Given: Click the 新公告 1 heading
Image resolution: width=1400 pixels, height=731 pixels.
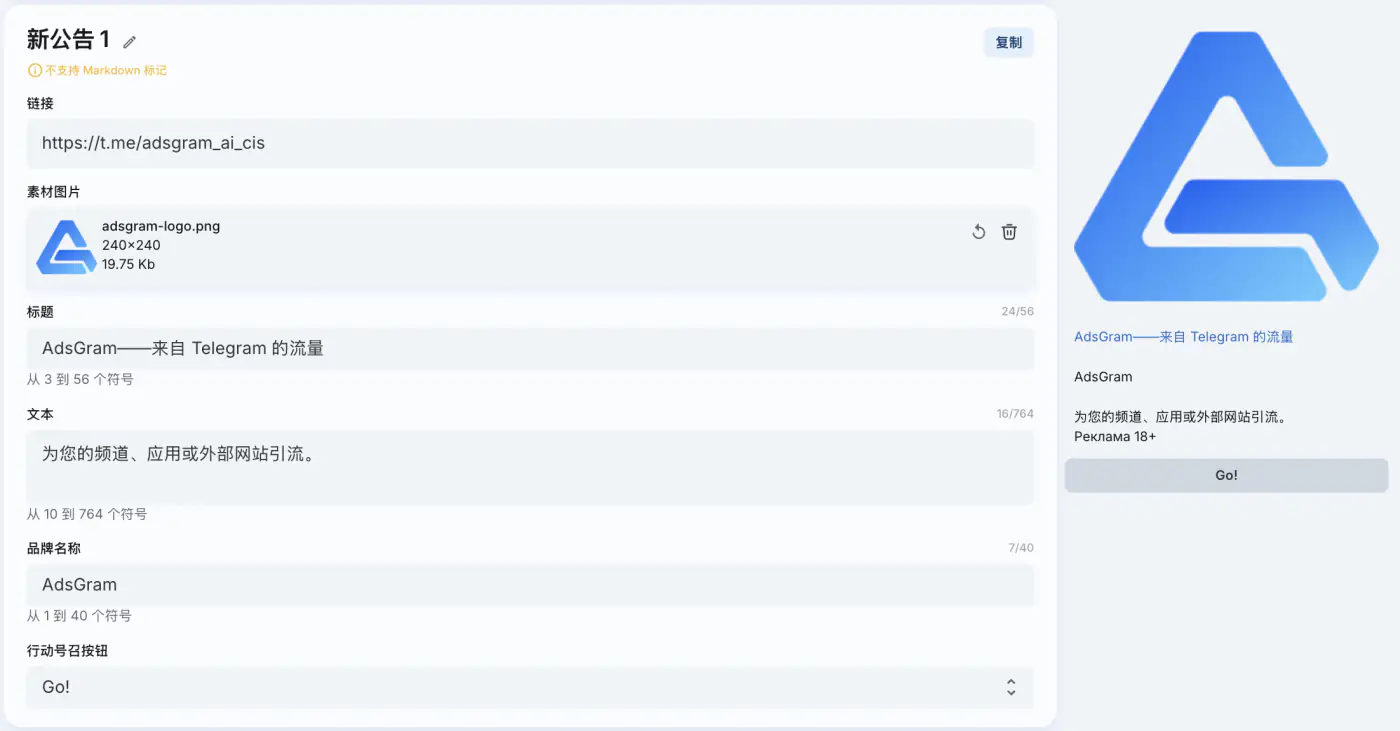Looking at the screenshot, I should pyautogui.click(x=68, y=39).
